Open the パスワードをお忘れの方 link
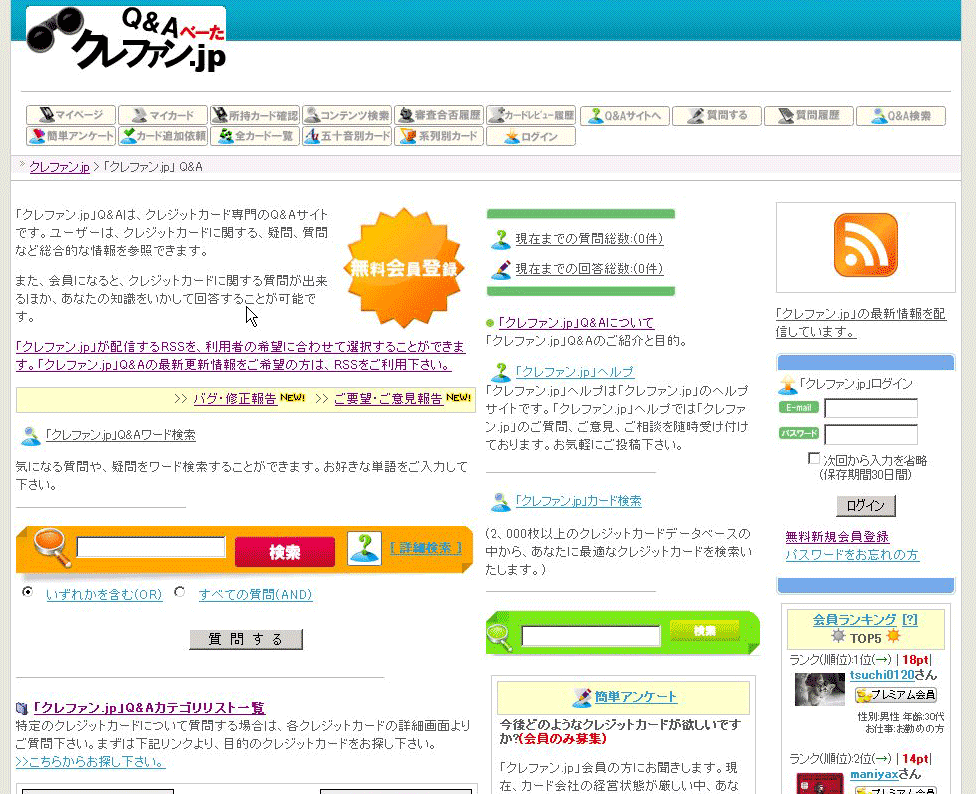 pos(851,554)
